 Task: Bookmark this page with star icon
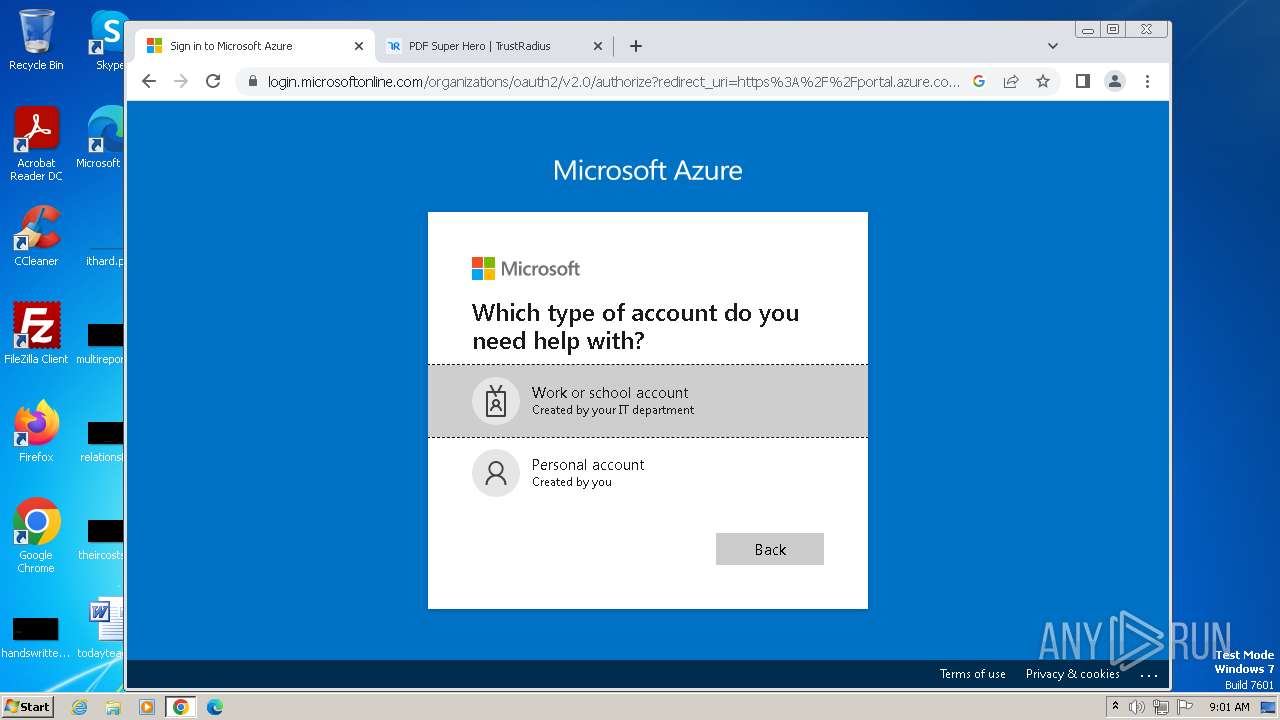pyautogui.click(x=1043, y=81)
